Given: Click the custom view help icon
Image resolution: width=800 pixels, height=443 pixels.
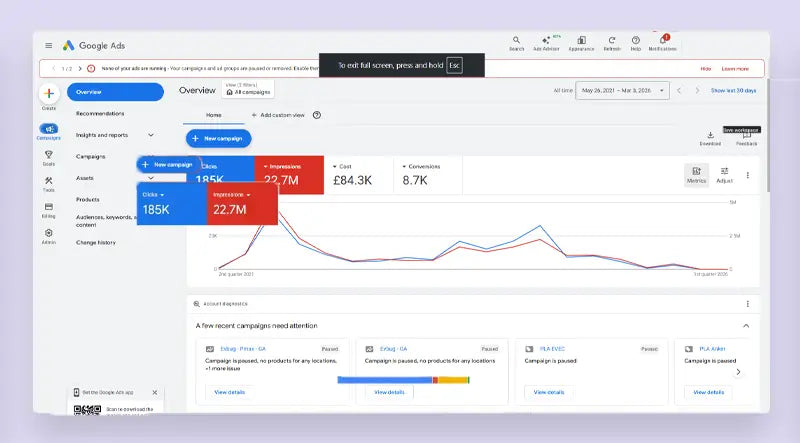Looking at the screenshot, I should coord(317,115).
